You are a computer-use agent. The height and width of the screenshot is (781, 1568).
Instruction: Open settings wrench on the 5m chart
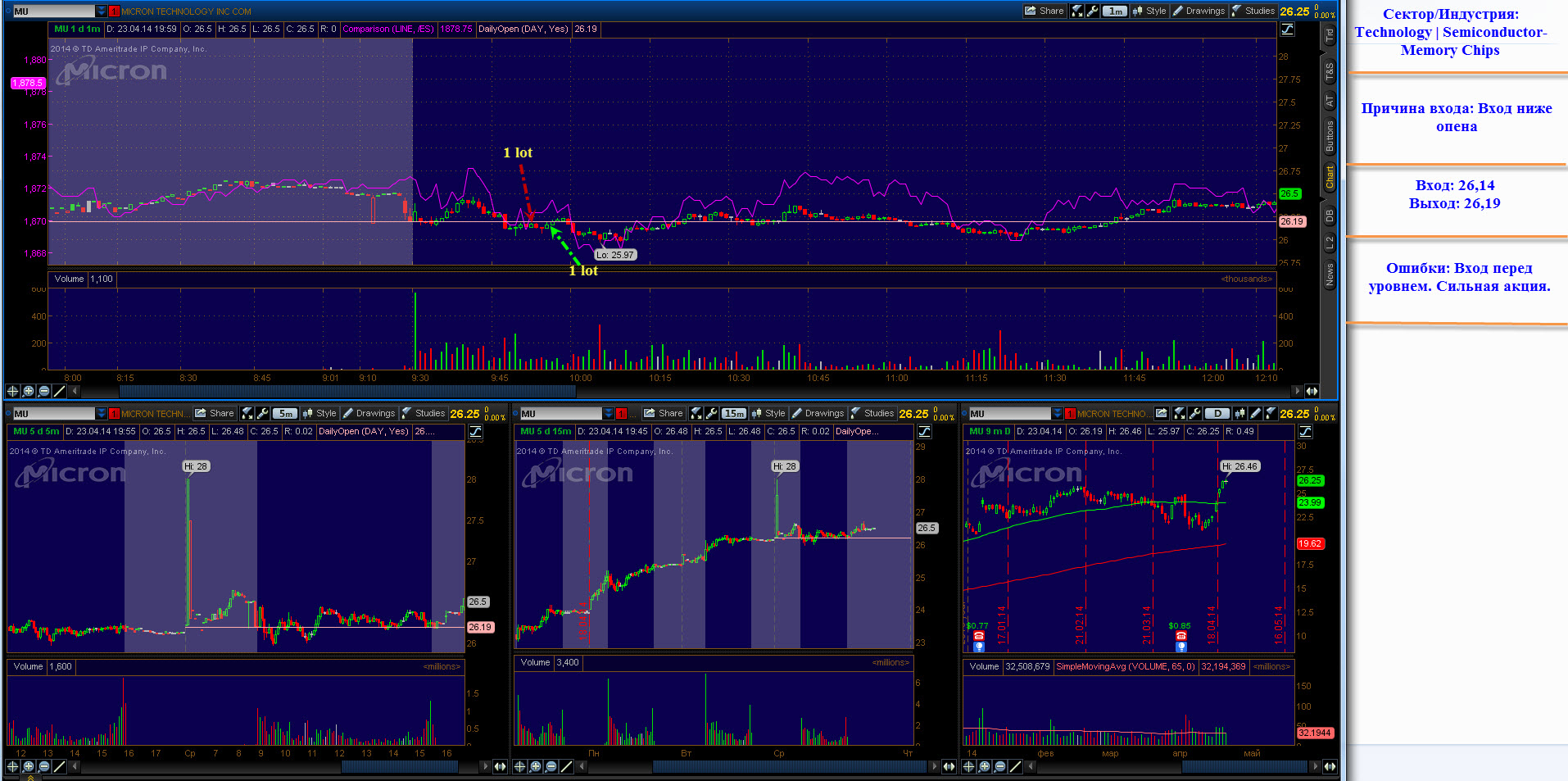pos(262,413)
